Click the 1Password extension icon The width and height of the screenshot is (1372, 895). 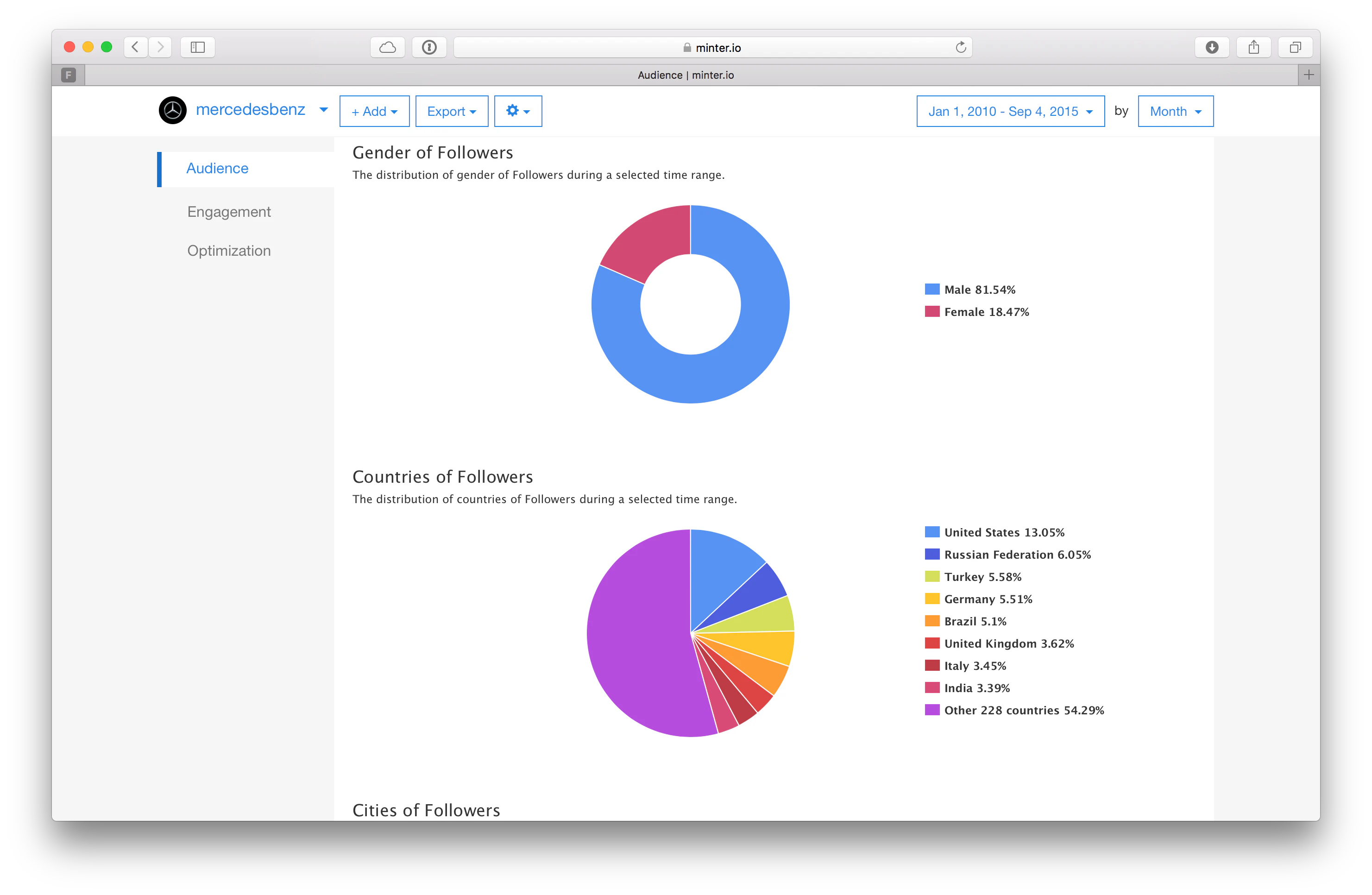429,47
